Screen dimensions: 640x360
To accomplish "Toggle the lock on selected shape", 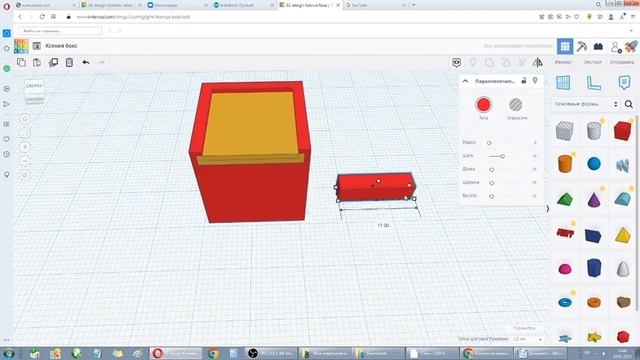I will (x=524, y=81).
